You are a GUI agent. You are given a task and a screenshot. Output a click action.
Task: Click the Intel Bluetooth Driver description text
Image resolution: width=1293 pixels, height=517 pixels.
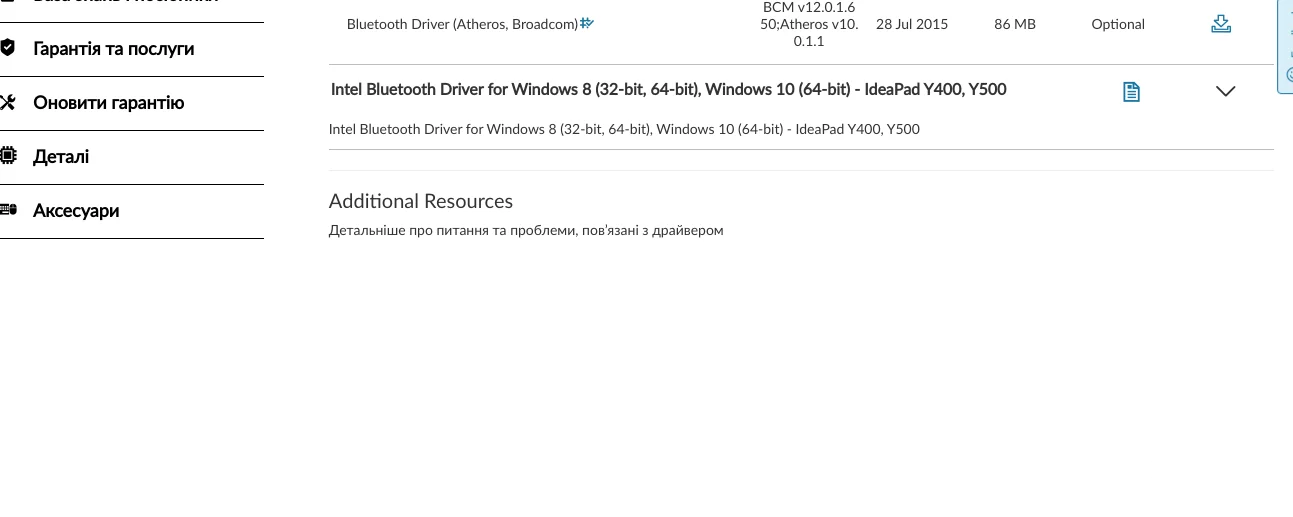pos(624,129)
